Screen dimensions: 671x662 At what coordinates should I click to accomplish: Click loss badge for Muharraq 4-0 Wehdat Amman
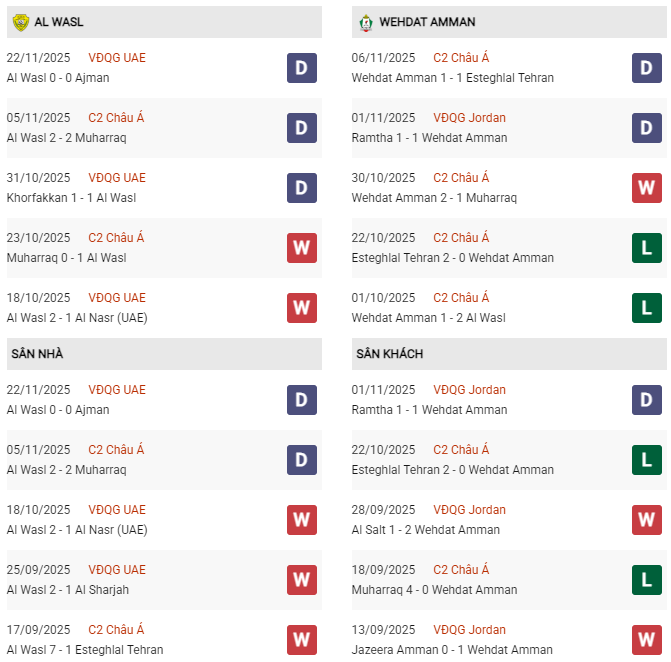coord(646,580)
